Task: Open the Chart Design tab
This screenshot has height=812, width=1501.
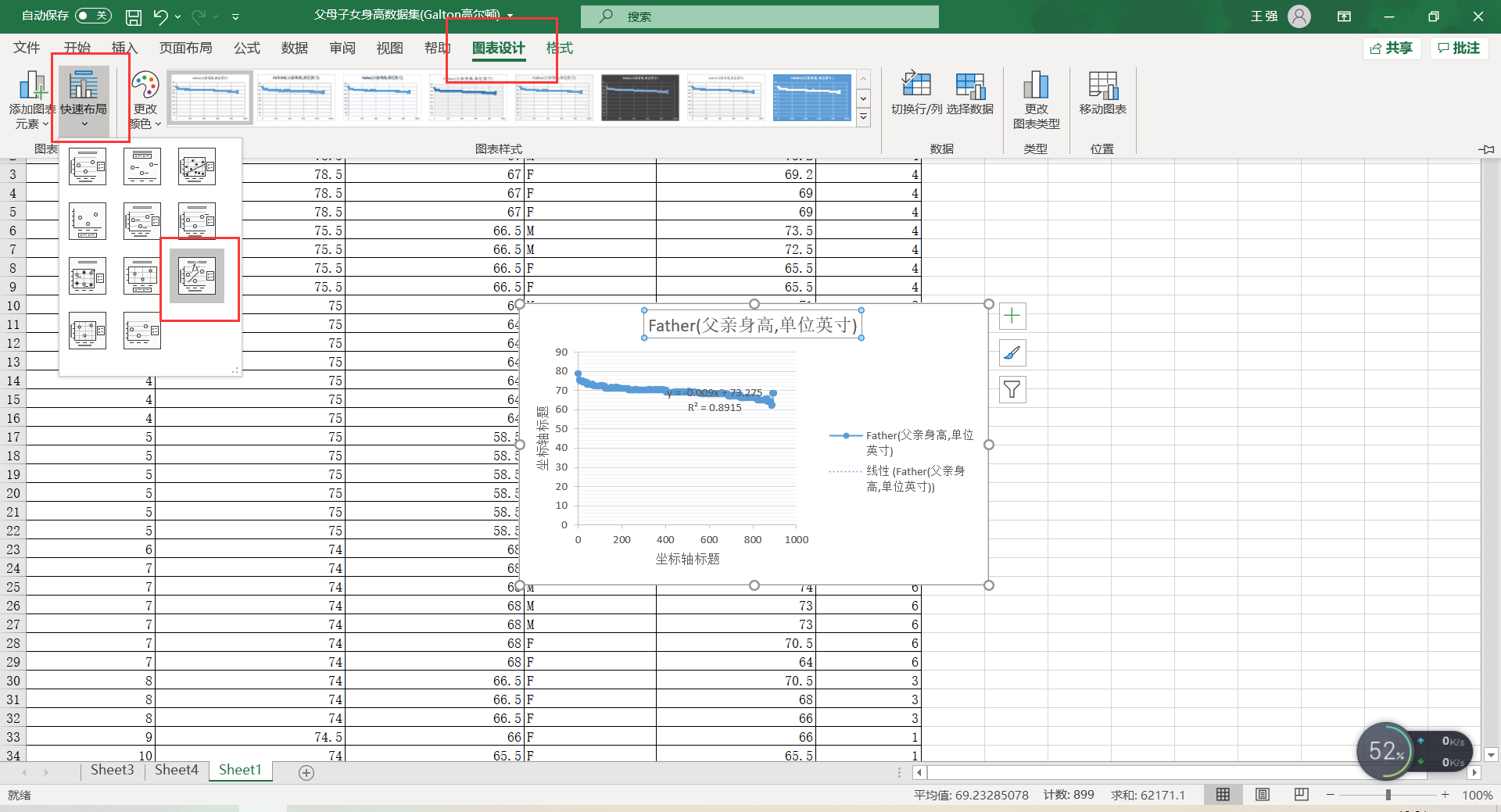Action: (x=499, y=48)
